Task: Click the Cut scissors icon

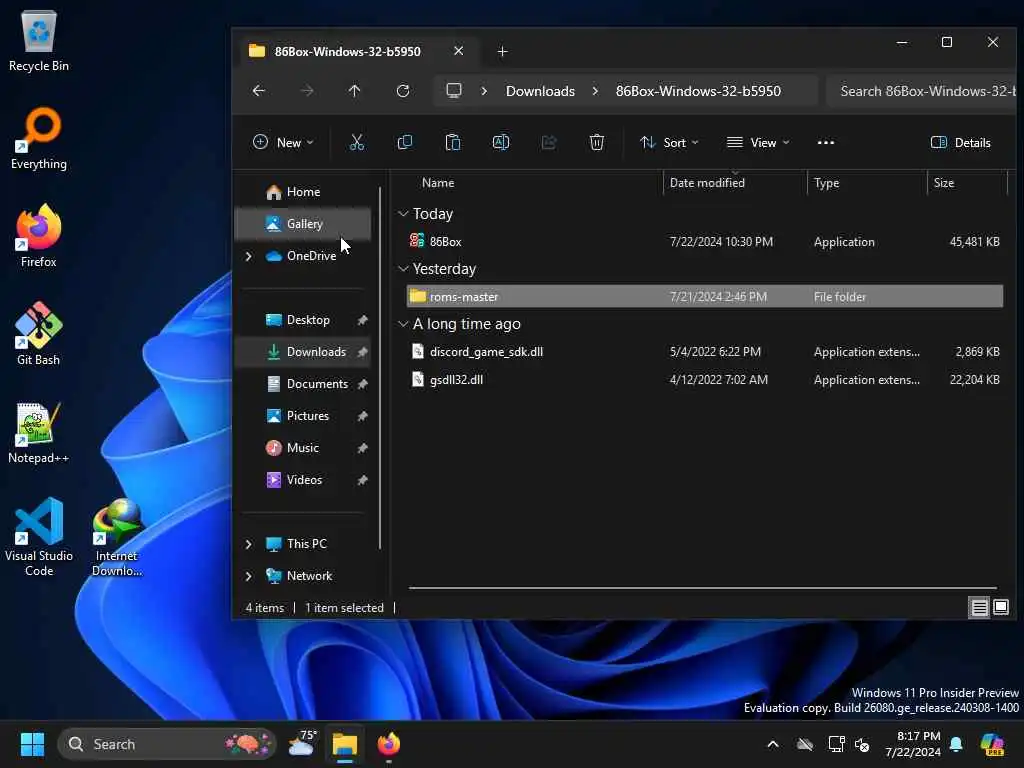Action: point(357,142)
